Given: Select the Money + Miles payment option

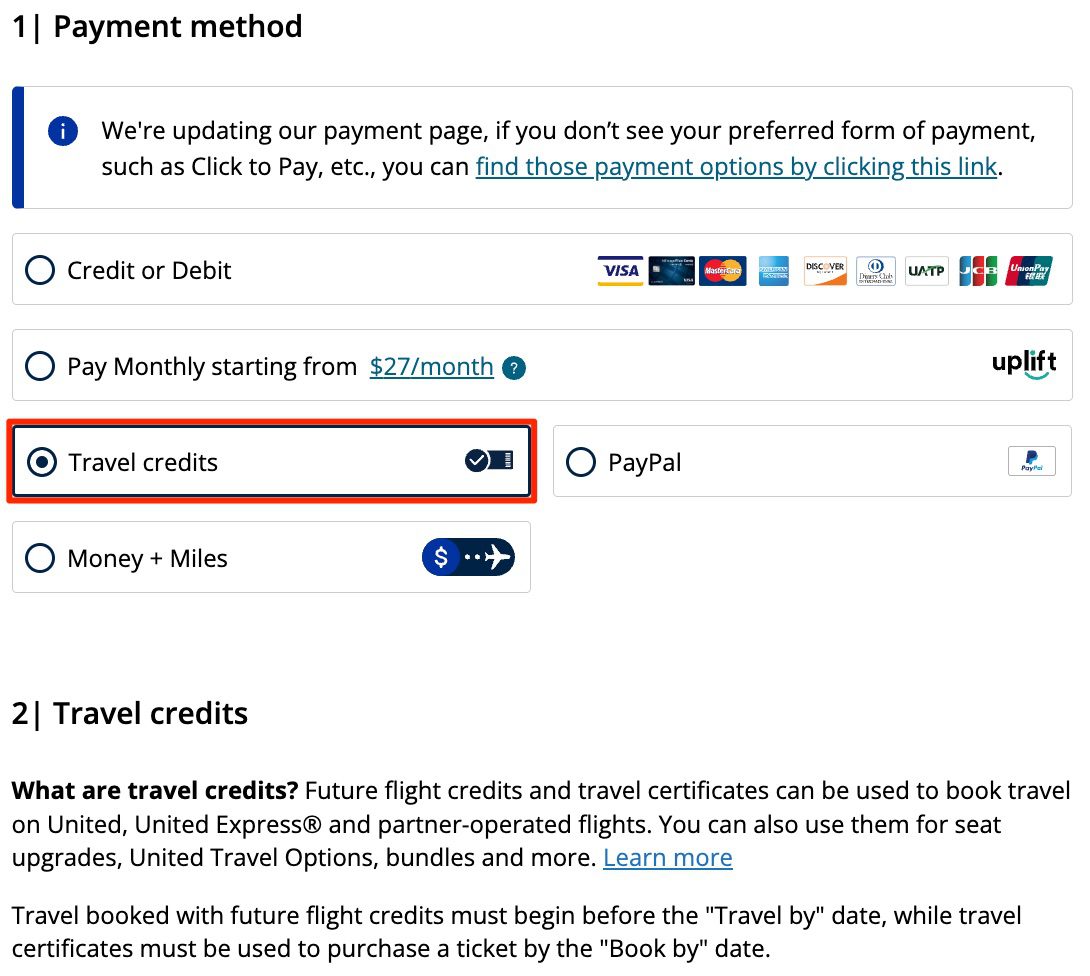Looking at the screenshot, I should [x=39, y=557].
